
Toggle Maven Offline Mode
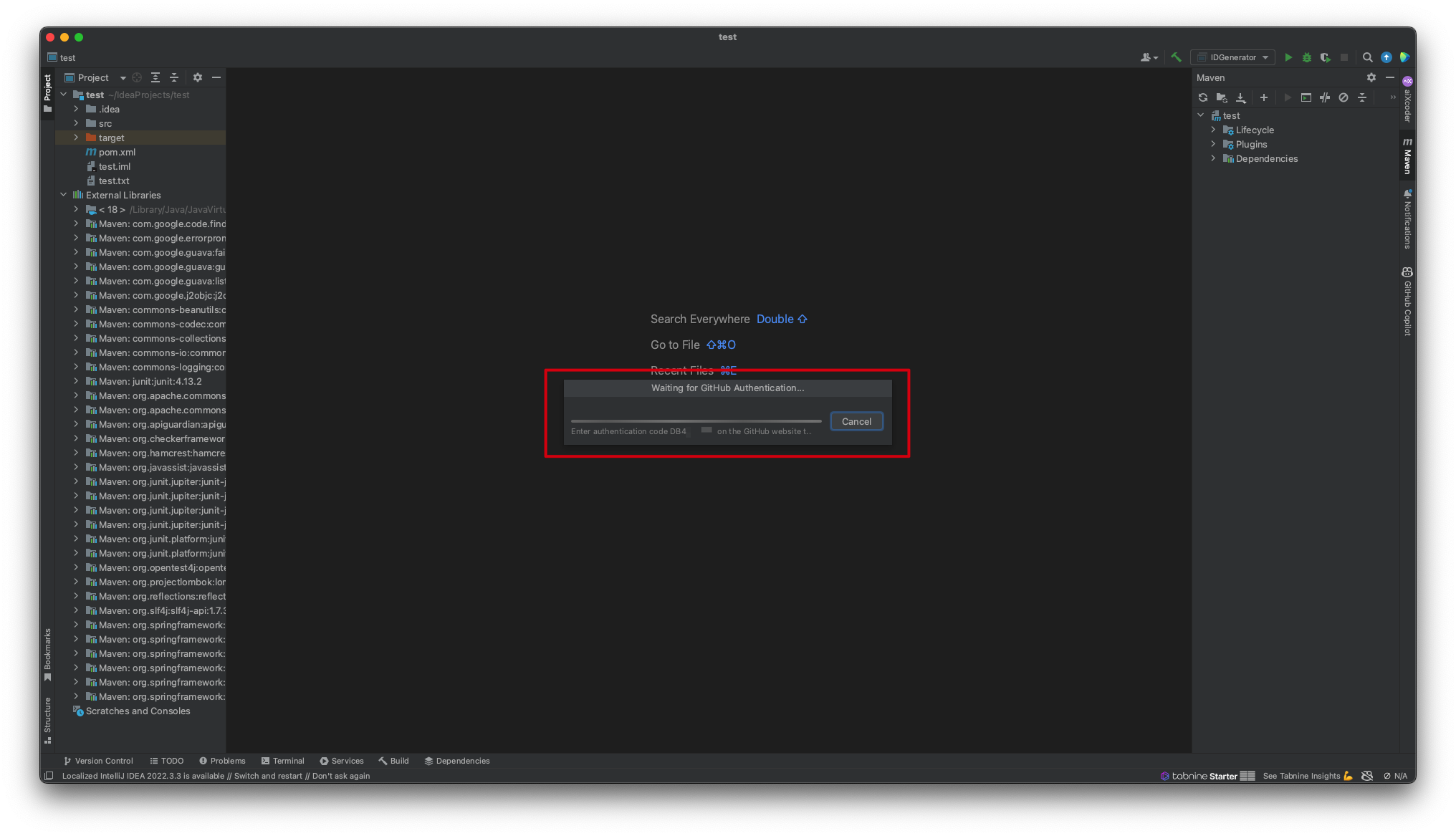click(1325, 97)
